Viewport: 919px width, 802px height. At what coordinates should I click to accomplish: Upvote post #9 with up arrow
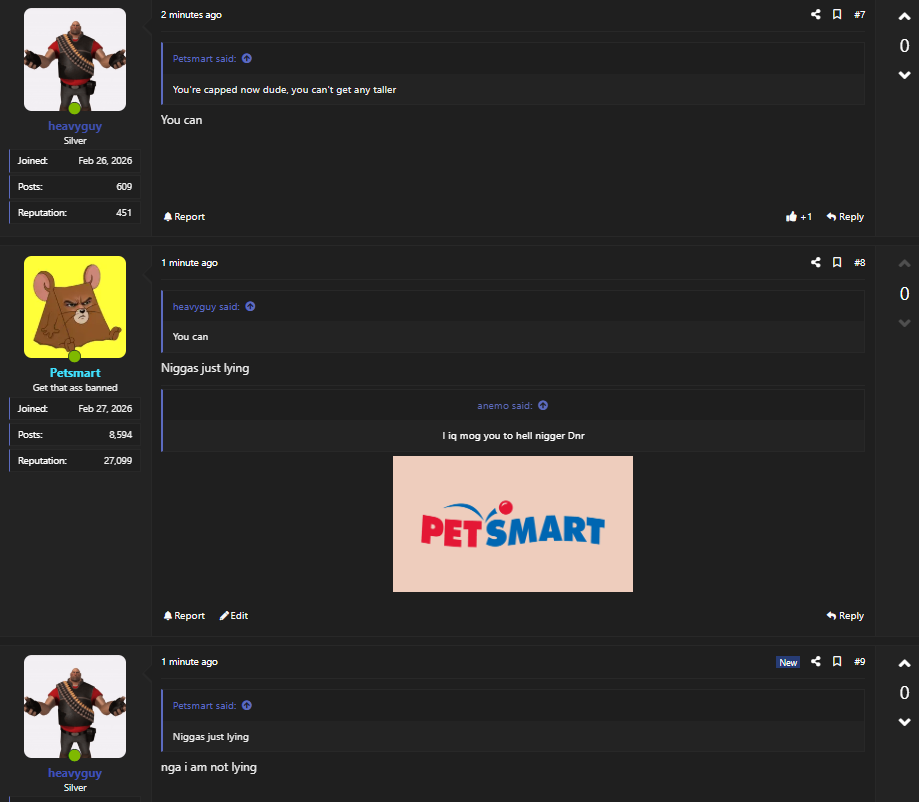[904, 664]
